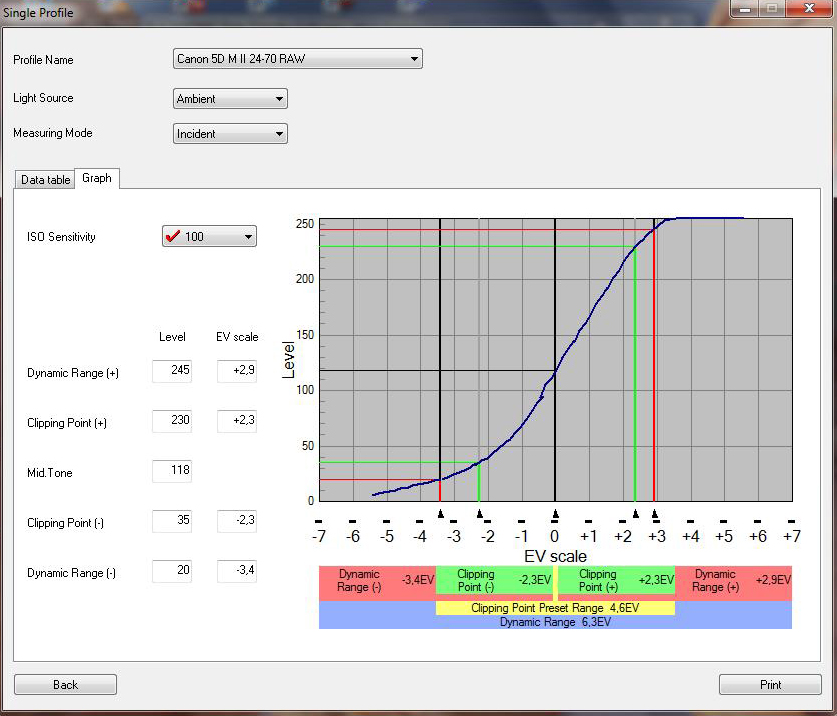This screenshot has width=837, height=716.
Task: Open the Measuring Mode dropdown
Action: click(x=230, y=133)
